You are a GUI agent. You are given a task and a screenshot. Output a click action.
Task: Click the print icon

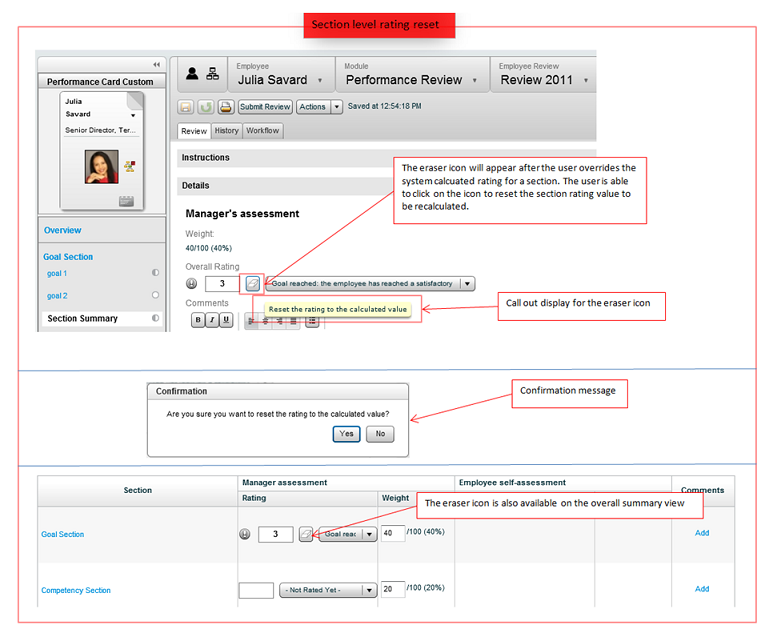226,107
